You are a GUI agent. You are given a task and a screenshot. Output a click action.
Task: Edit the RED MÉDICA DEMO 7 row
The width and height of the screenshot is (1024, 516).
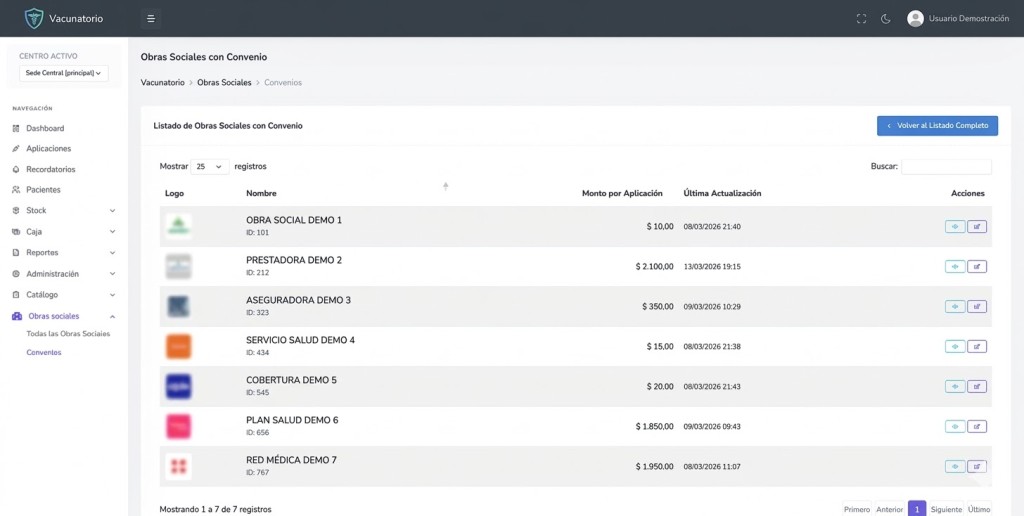click(x=977, y=467)
